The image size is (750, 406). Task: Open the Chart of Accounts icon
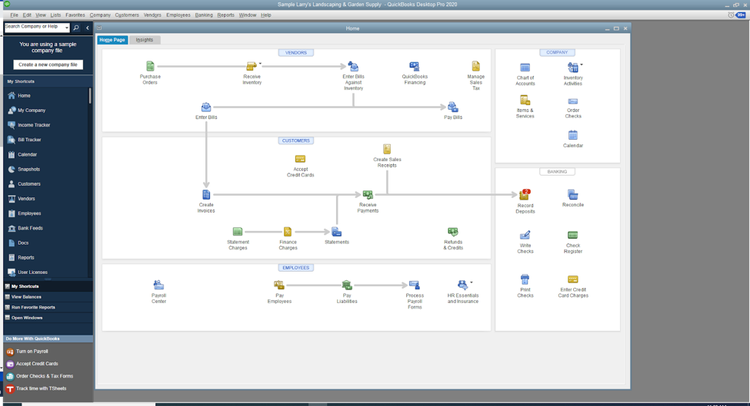coord(525,67)
